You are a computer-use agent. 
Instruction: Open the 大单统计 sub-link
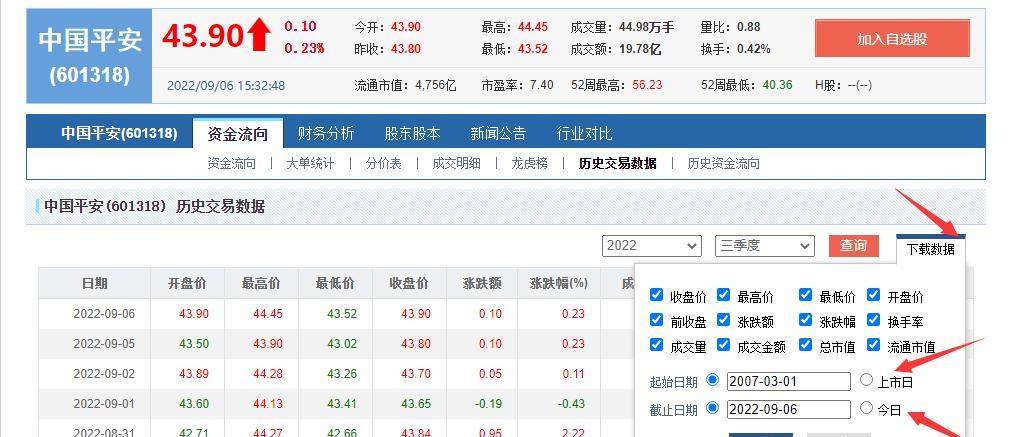[x=310, y=163]
